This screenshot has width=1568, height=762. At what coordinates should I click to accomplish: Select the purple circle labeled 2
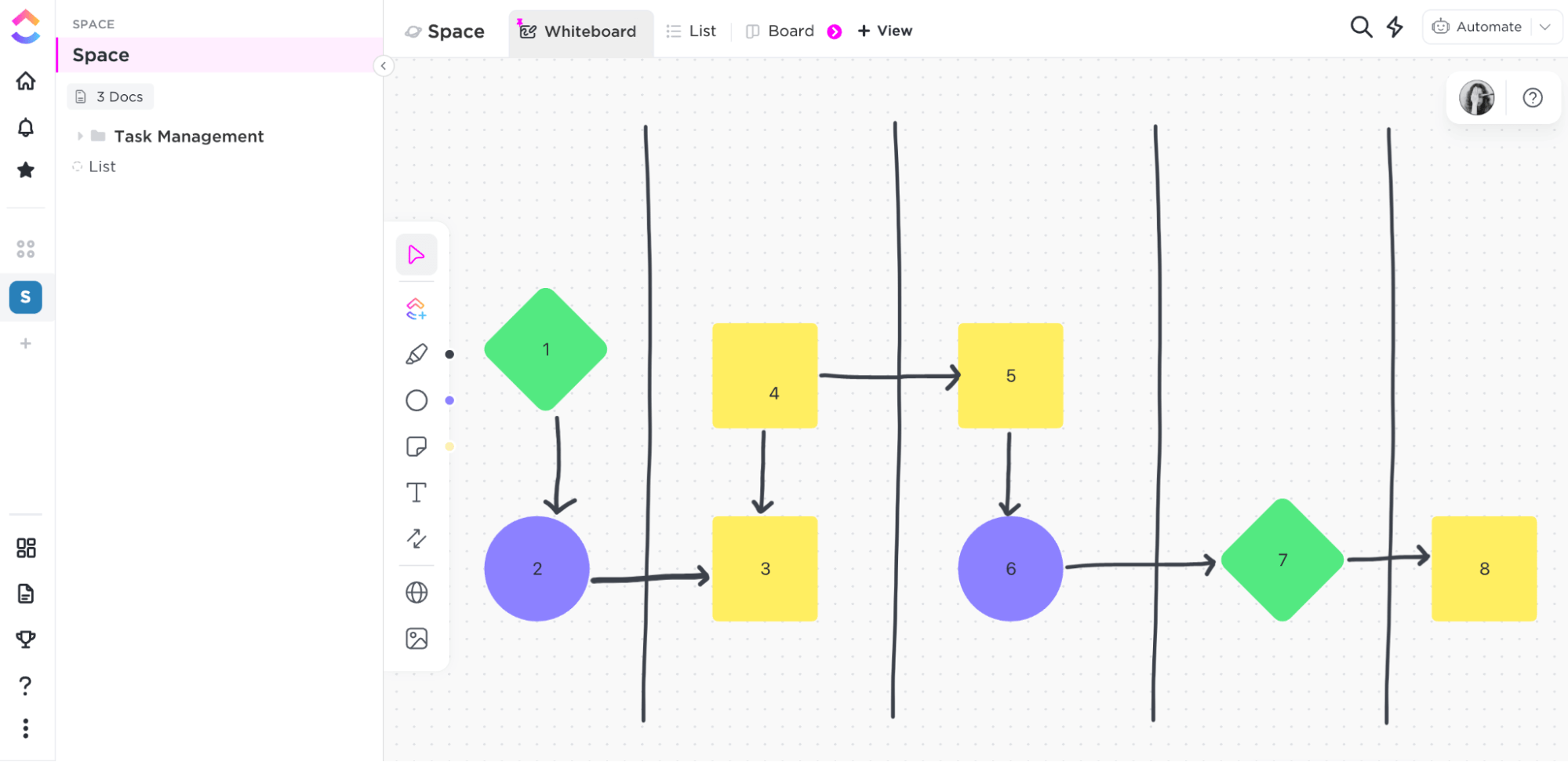[537, 569]
